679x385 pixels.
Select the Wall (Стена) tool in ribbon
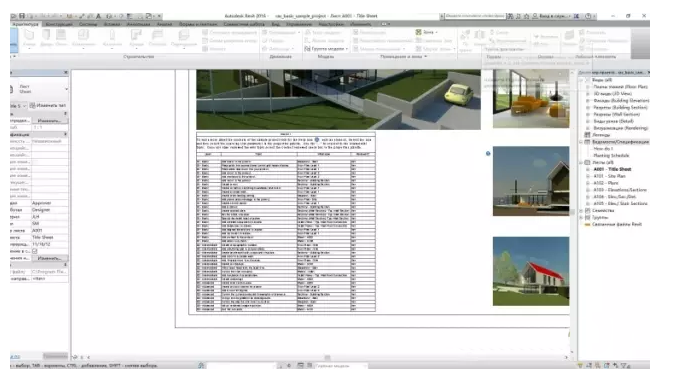tap(29, 38)
